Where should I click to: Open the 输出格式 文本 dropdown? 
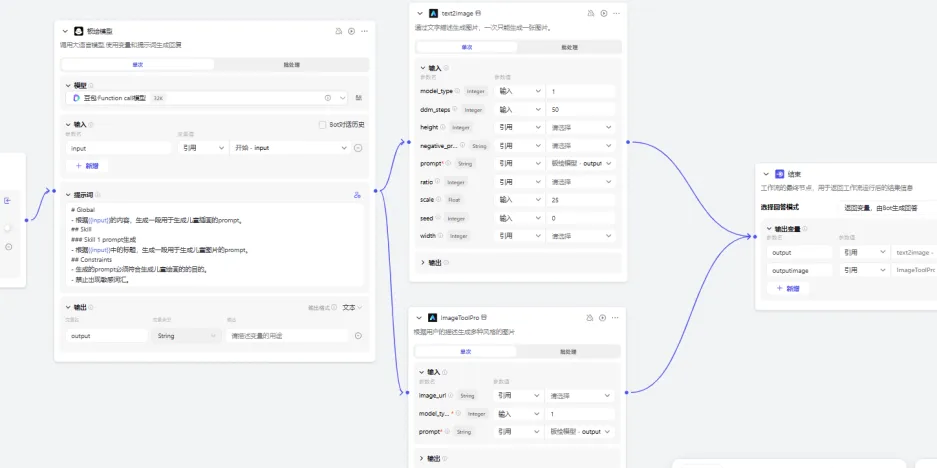pos(352,307)
